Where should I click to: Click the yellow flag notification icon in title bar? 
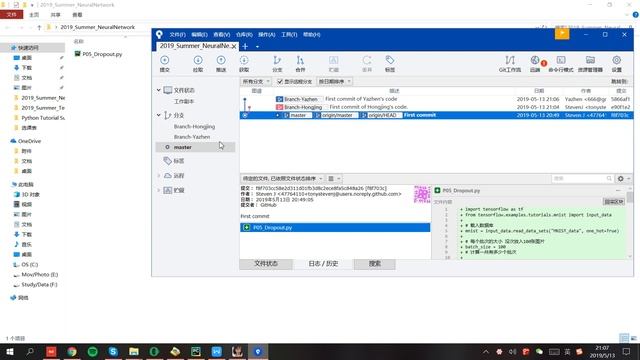tap(562, 33)
